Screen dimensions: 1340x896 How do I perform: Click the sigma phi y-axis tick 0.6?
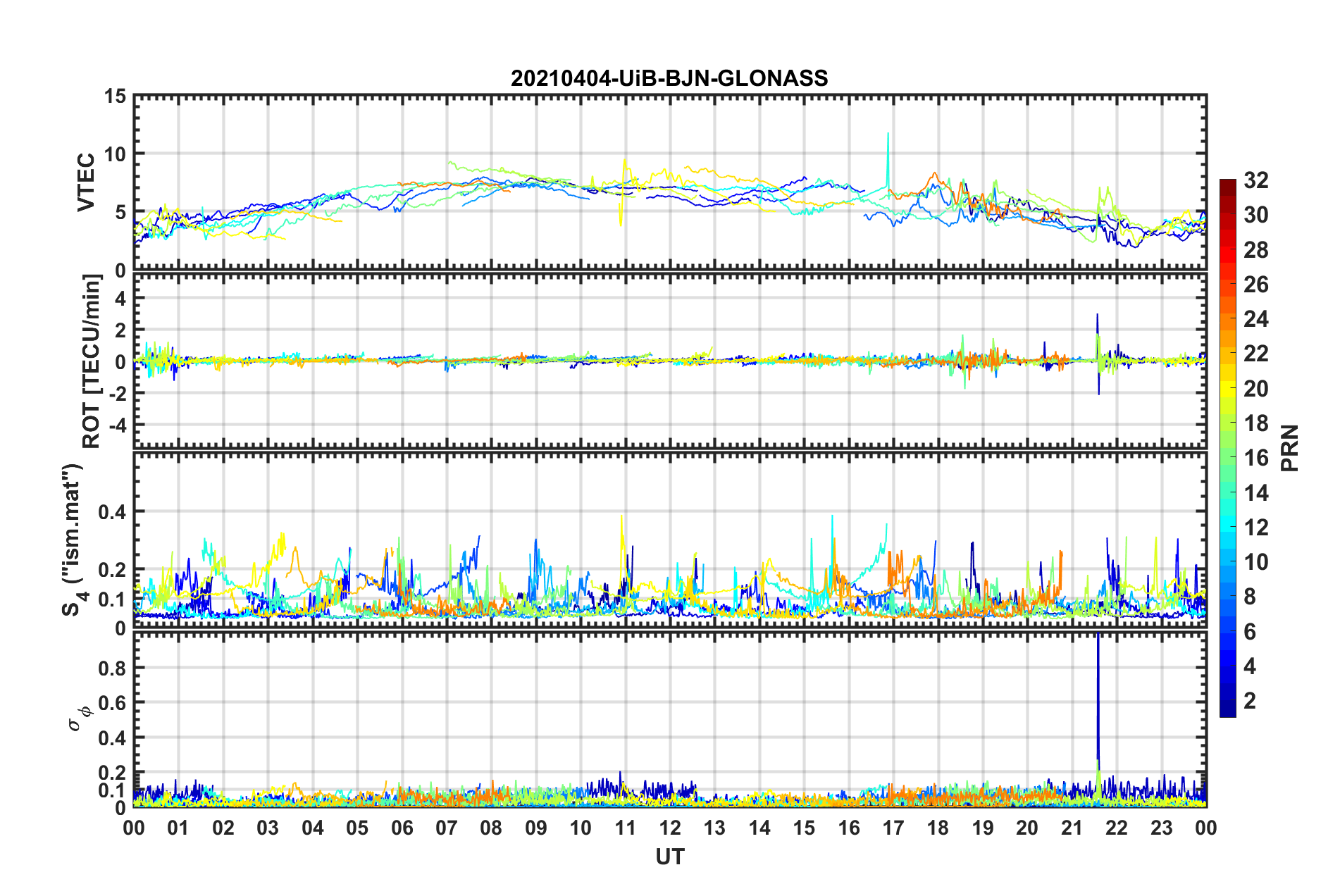(x=113, y=703)
